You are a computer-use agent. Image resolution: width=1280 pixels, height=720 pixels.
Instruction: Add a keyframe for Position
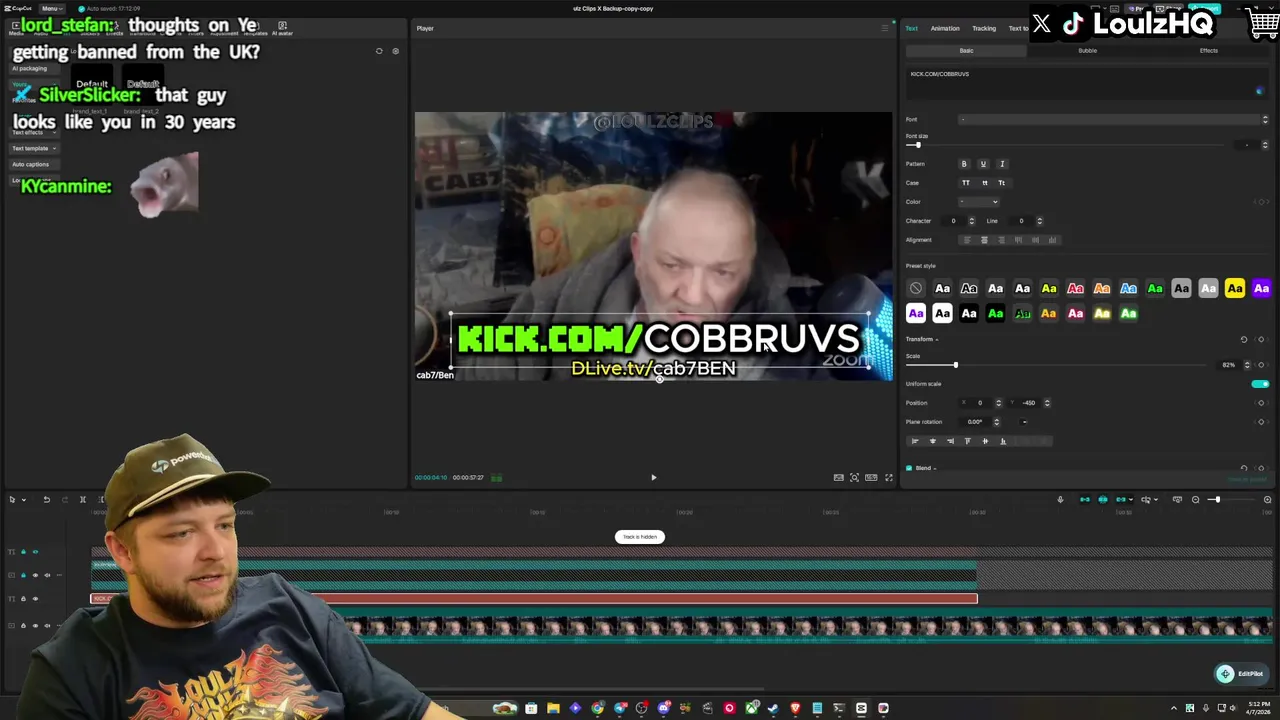[x=1261, y=403]
